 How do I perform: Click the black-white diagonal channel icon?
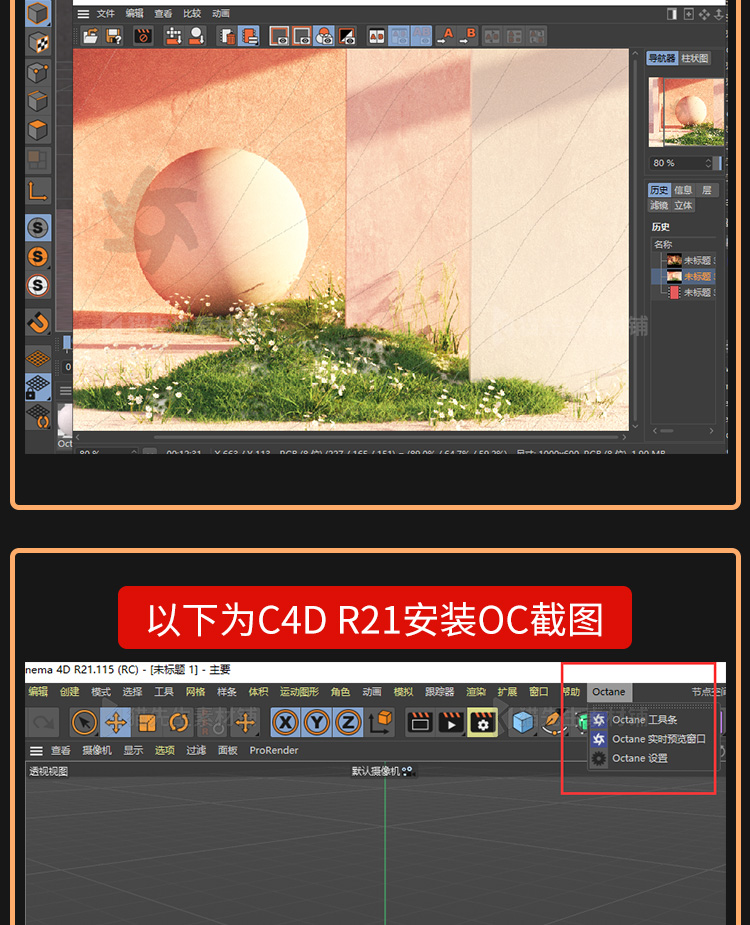coord(347,37)
